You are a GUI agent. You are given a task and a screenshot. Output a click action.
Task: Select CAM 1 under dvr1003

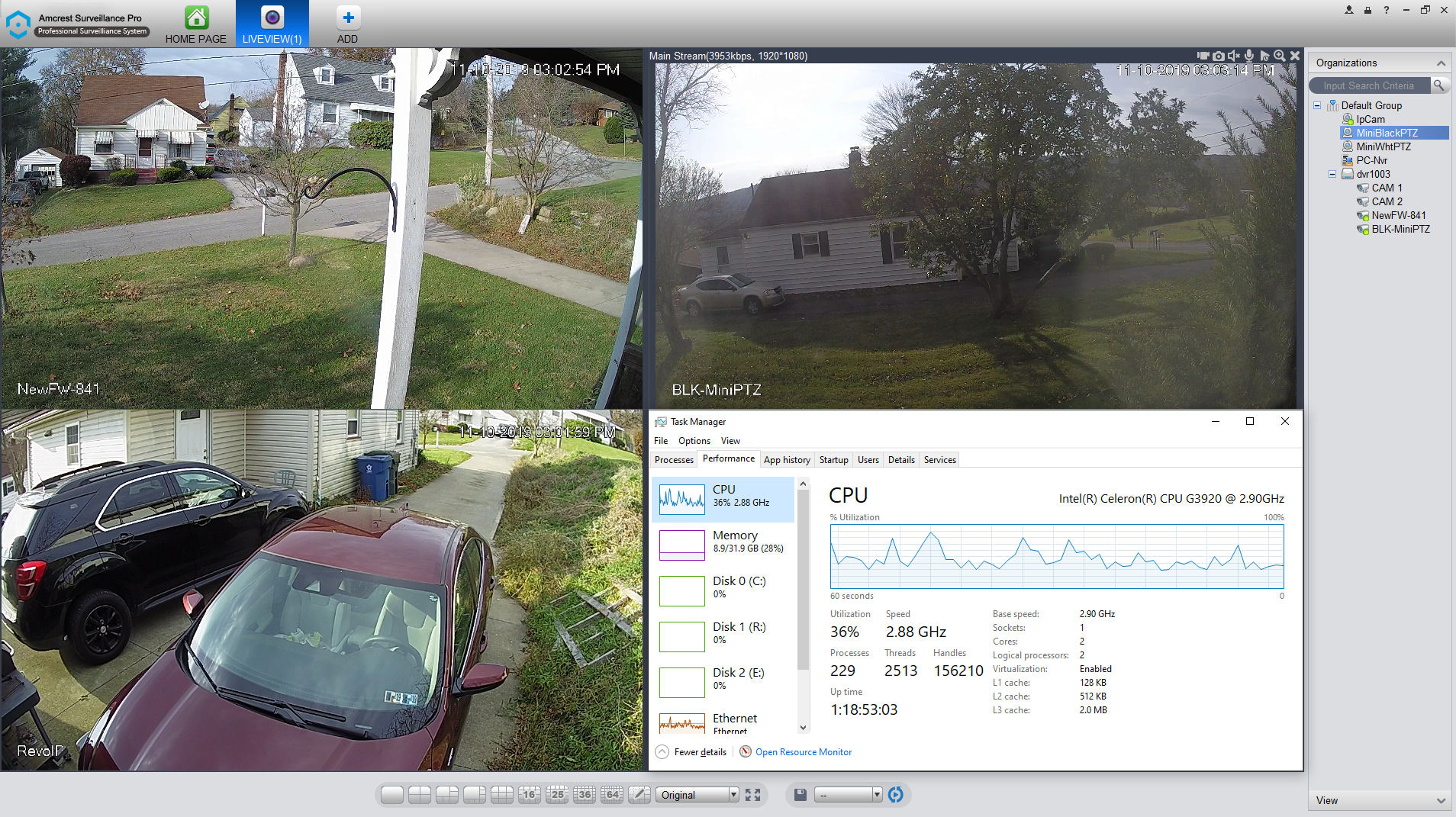coord(1387,188)
